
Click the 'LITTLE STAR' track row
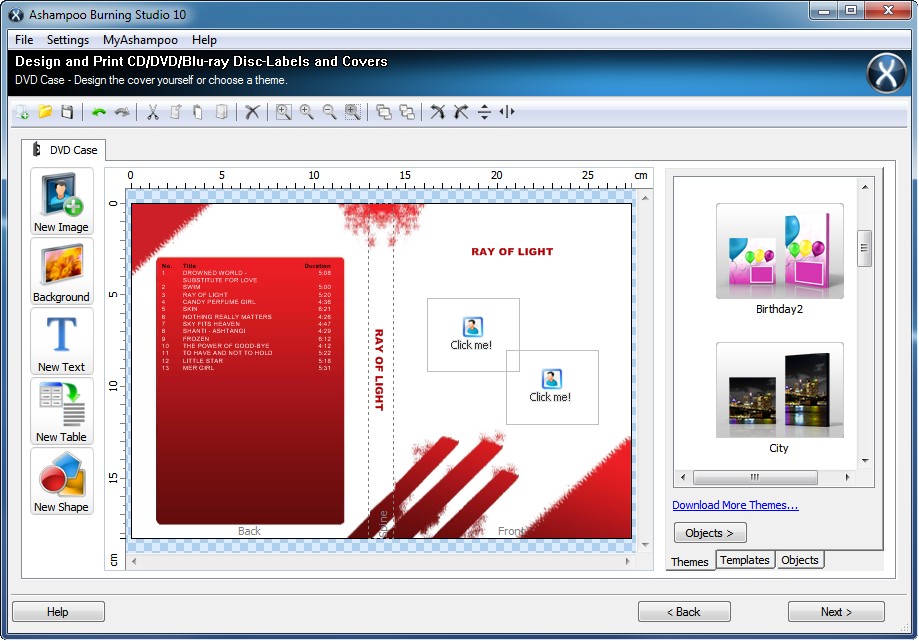pyautogui.click(x=247, y=360)
